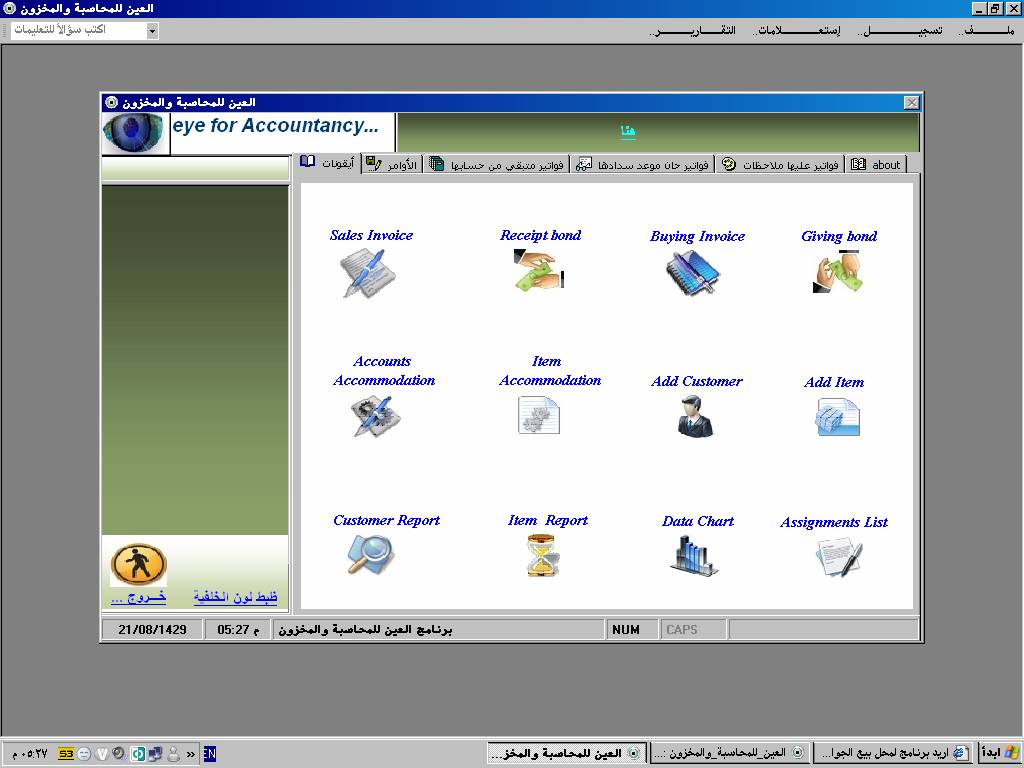Open the Buying Invoice notebook icon
The image size is (1024, 768).
(x=692, y=273)
